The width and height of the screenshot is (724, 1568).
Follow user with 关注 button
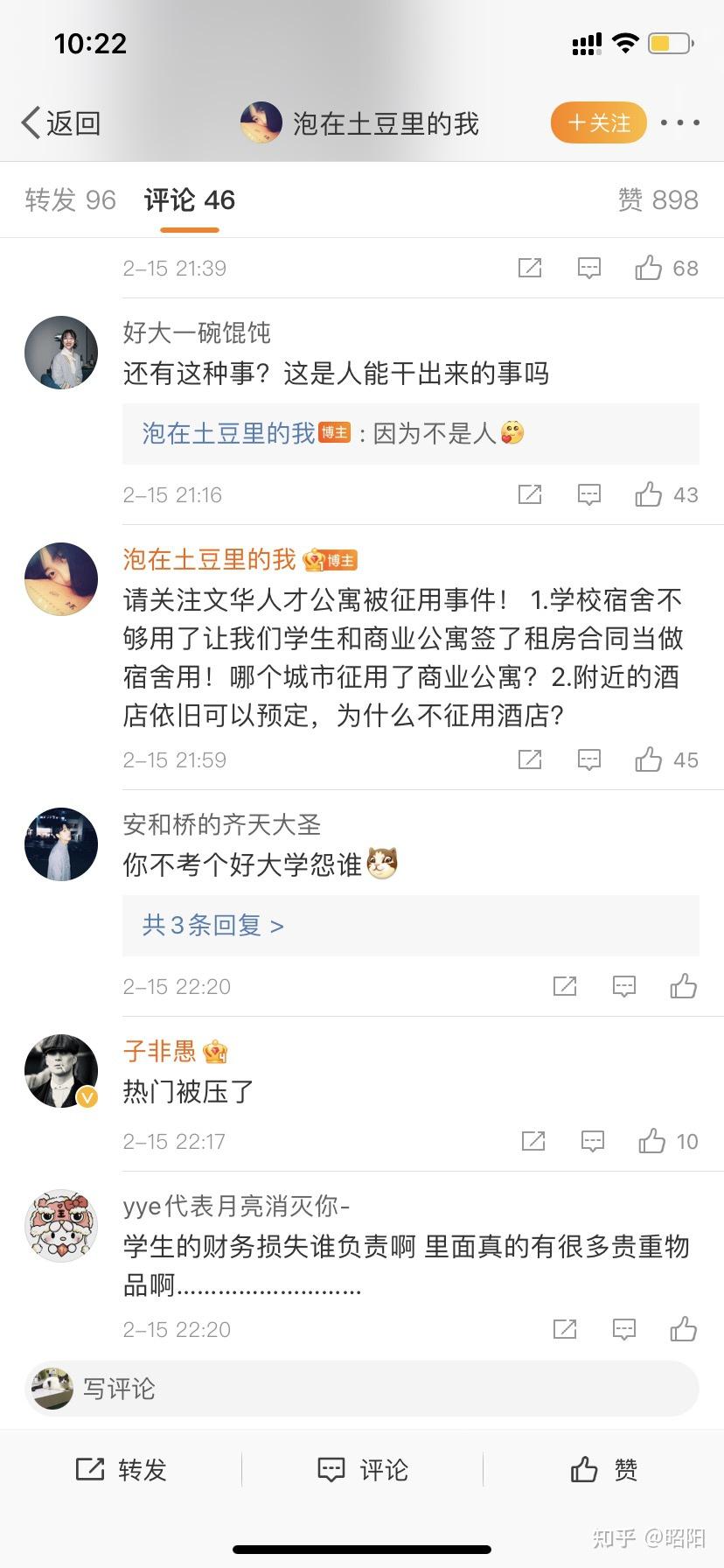[x=598, y=123]
